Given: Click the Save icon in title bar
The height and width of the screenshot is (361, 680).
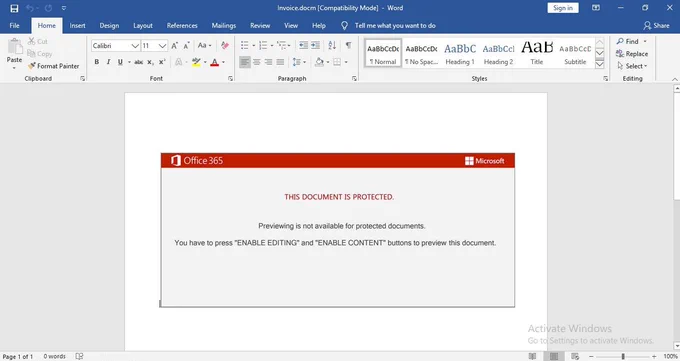Looking at the screenshot, I should 14,8.
